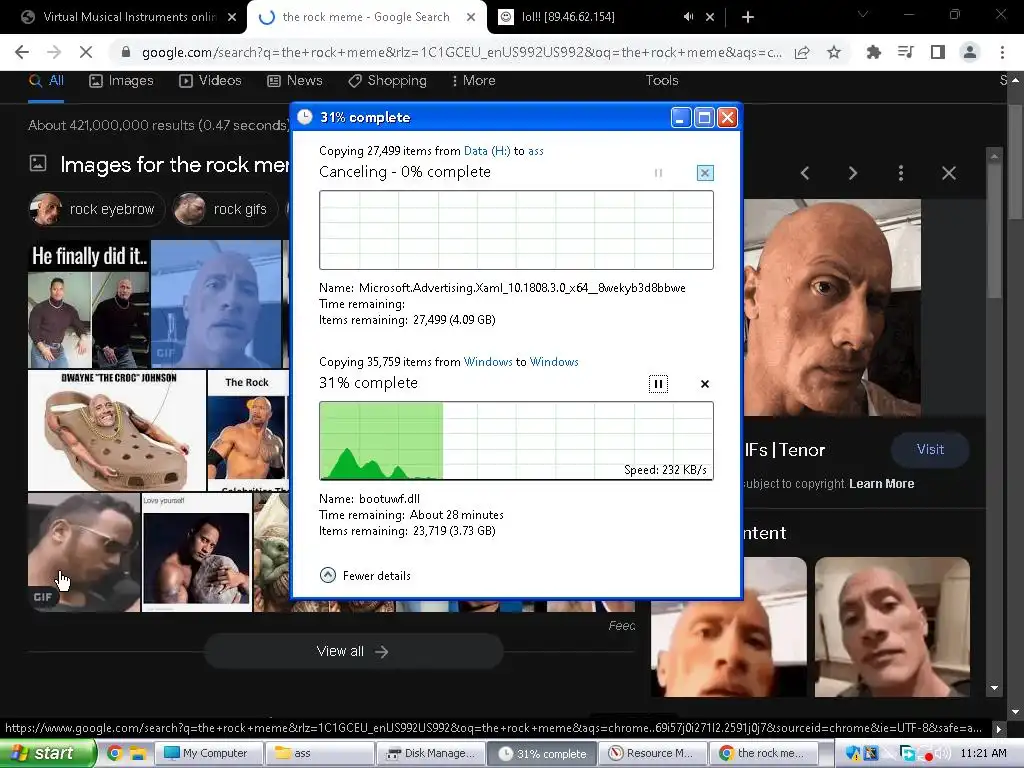Image resolution: width=1024 pixels, height=768 pixels.
Task: Open media control icon in toolbar
Action: [905, 52]
